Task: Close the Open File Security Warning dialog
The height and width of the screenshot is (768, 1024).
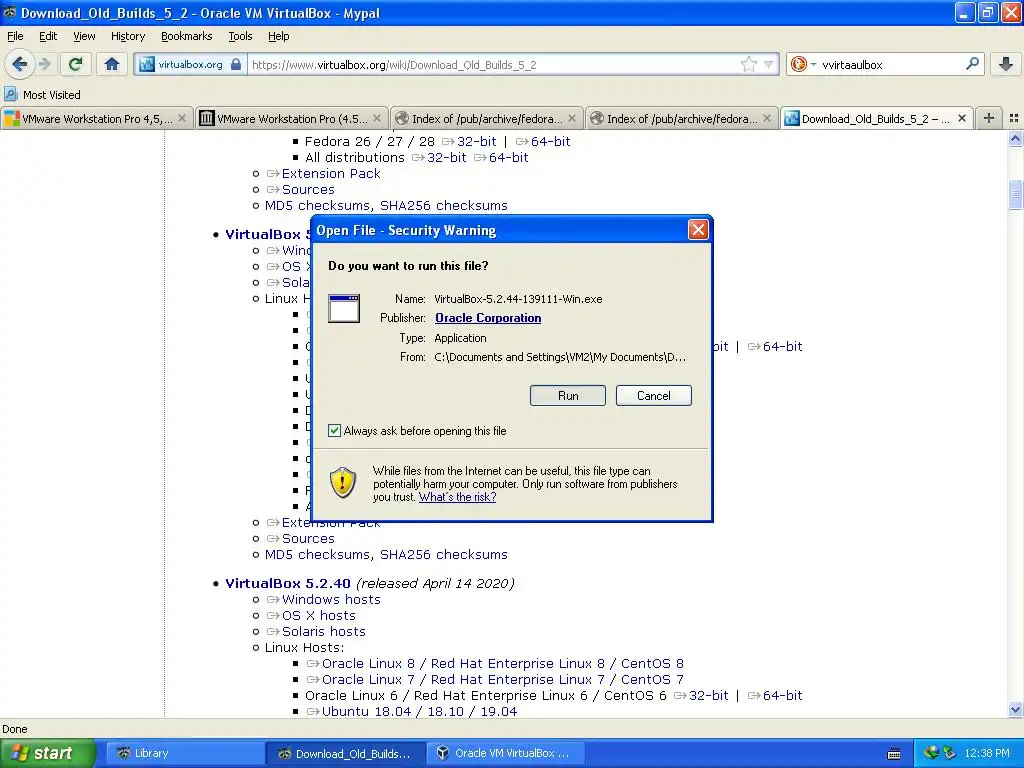Action: pos(698,230)
